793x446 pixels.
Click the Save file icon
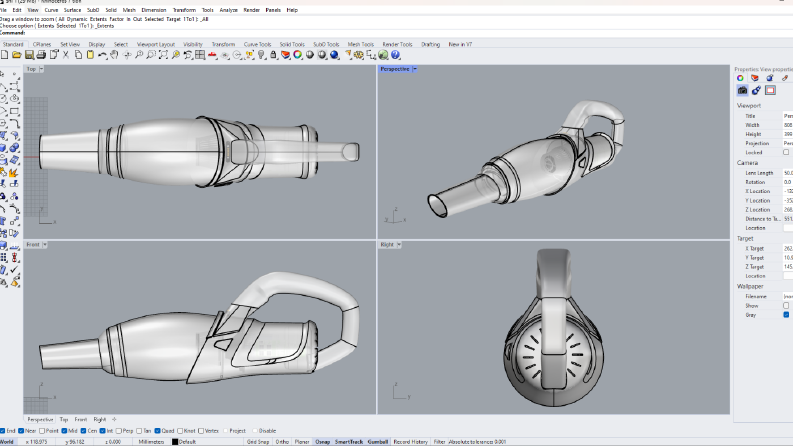click(29, 55)
